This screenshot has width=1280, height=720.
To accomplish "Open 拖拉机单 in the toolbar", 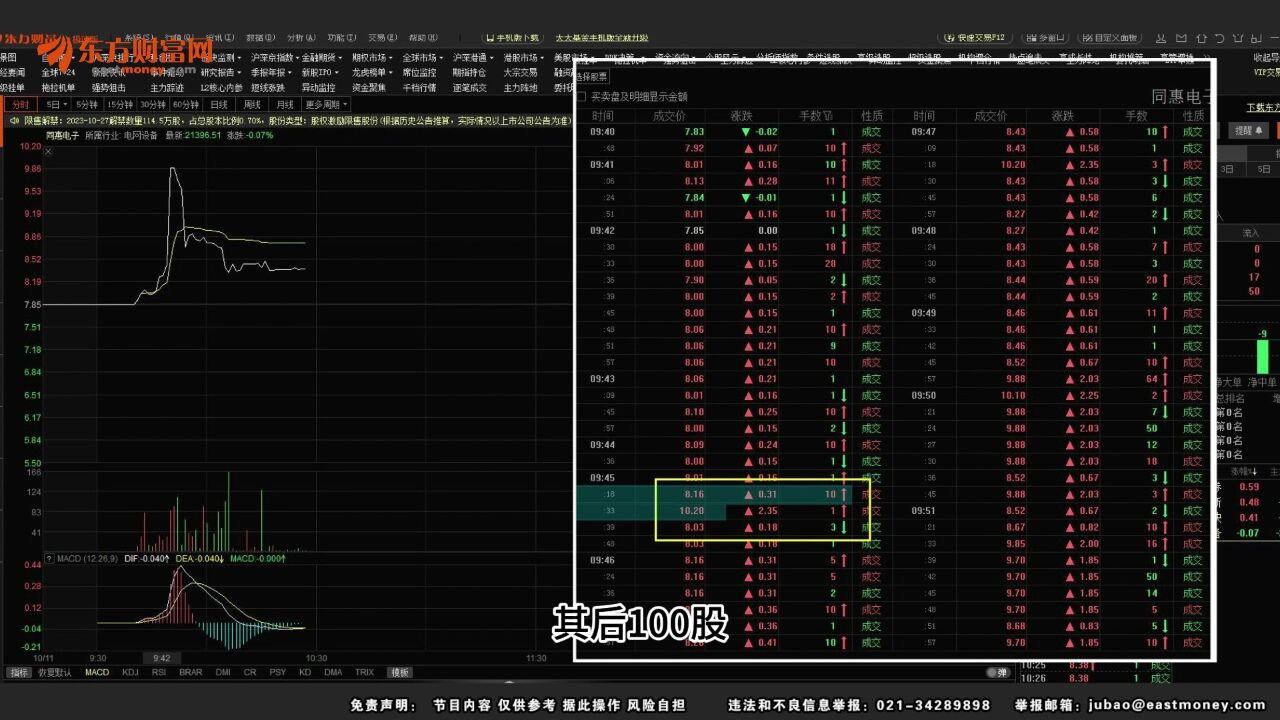I will pos(59,87).
